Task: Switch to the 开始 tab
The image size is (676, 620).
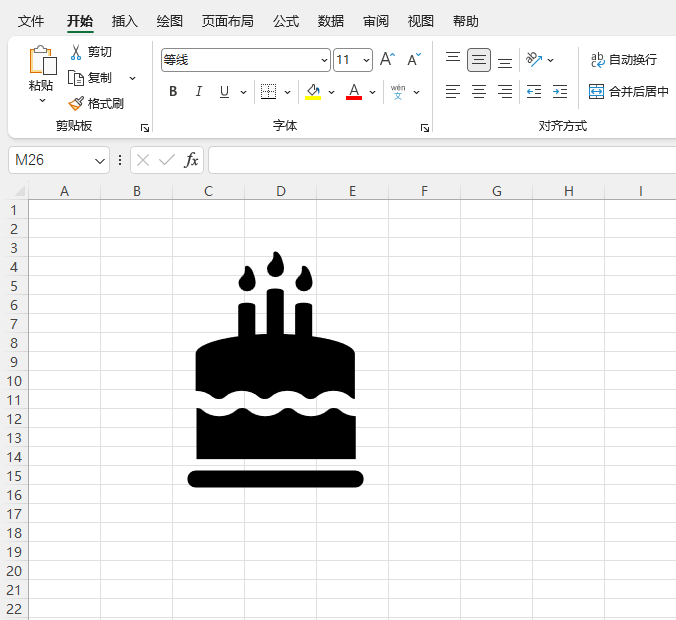Action: pos(80,21)
